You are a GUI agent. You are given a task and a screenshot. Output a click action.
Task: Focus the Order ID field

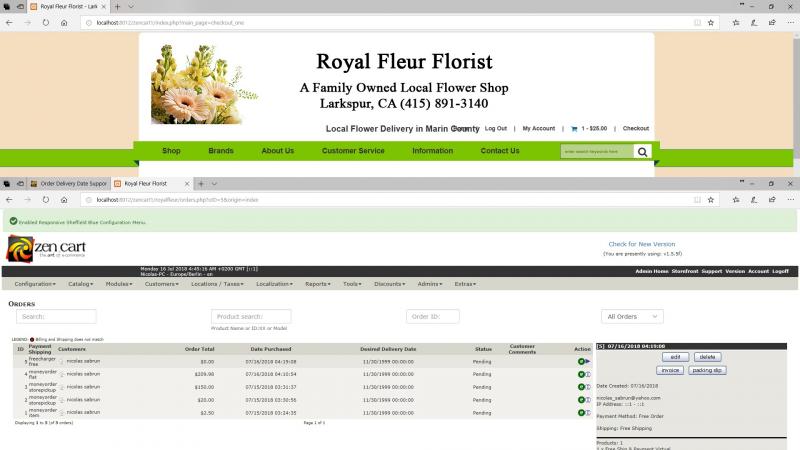click(433, 316)
